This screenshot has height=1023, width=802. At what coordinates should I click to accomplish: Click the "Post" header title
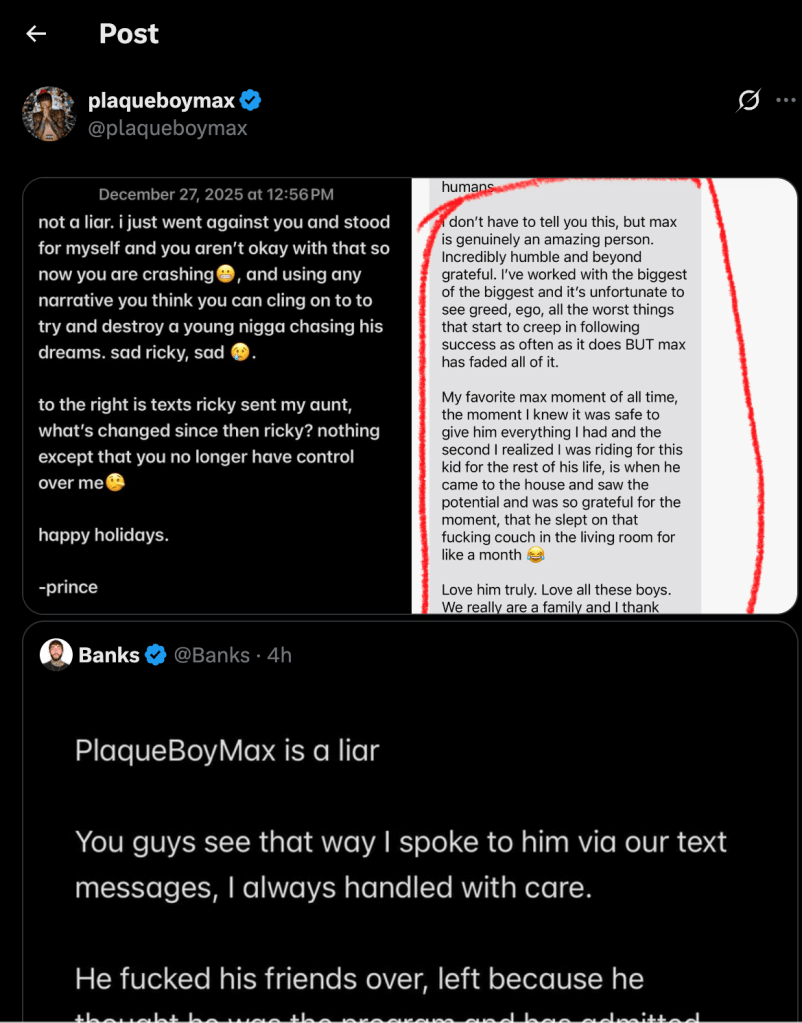point(128,34)
